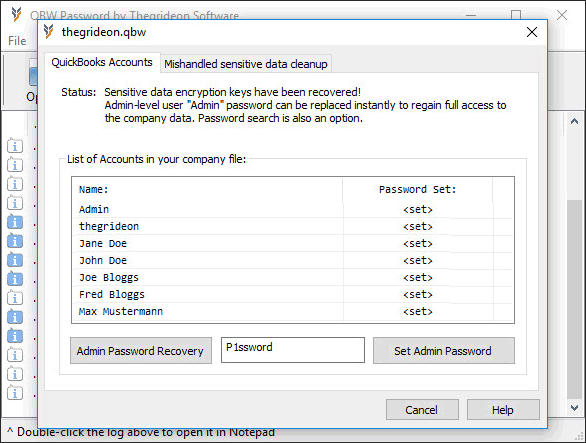Minimize the main QBW Password window

click(471, 15)
